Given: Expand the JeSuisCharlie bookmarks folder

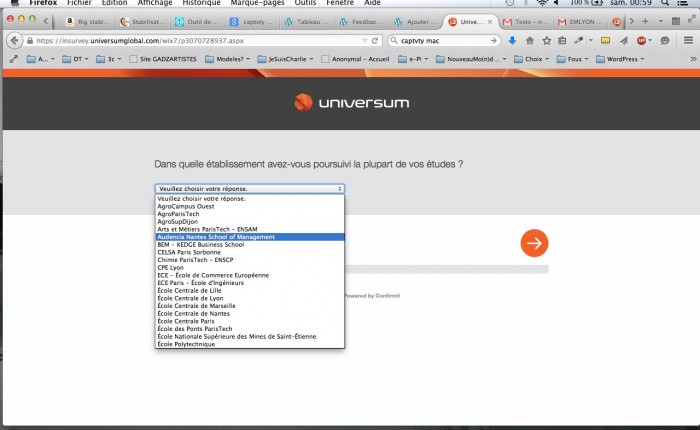Looking at the screenshot, I should (285, 59).
